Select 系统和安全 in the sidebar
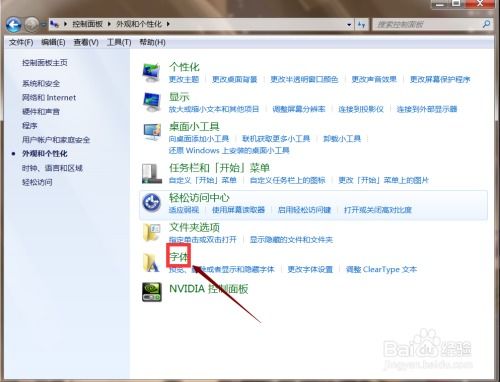This screenshot has width=500, height=382. 41,83
